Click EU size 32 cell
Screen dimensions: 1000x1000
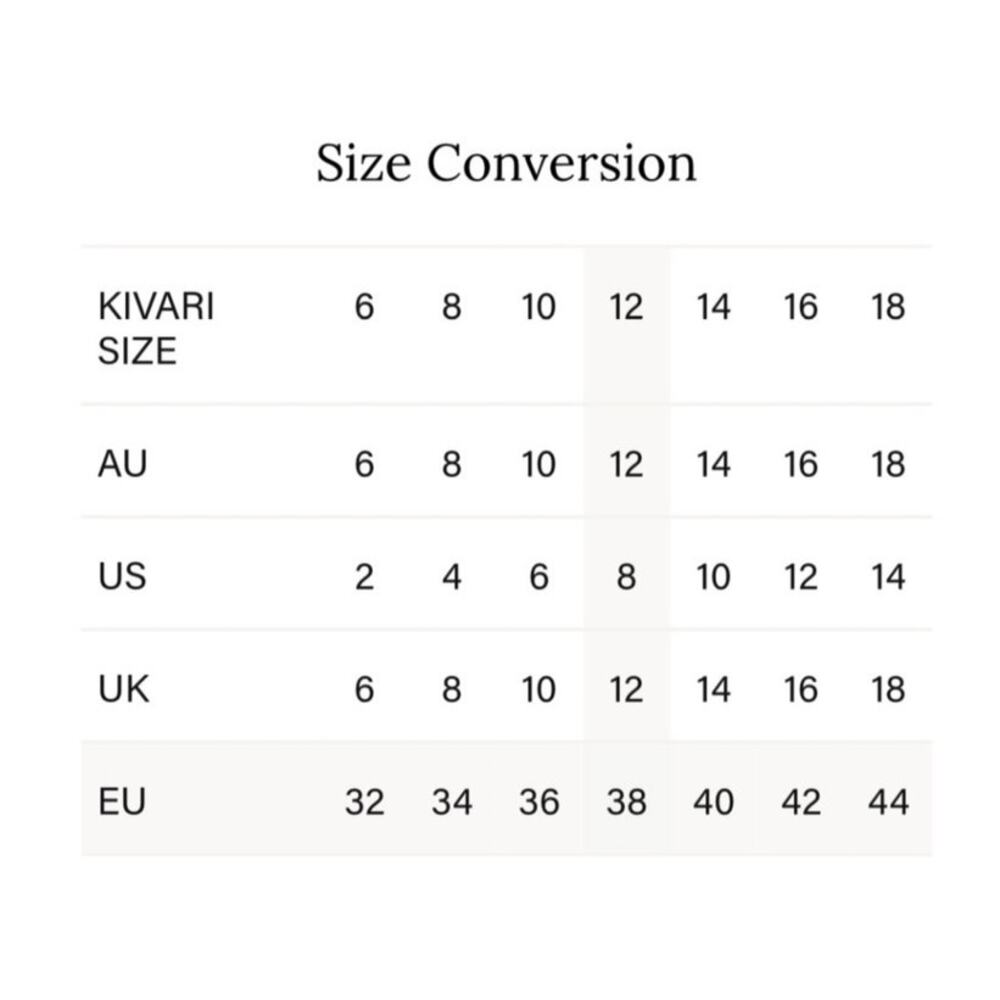(365, 802)
